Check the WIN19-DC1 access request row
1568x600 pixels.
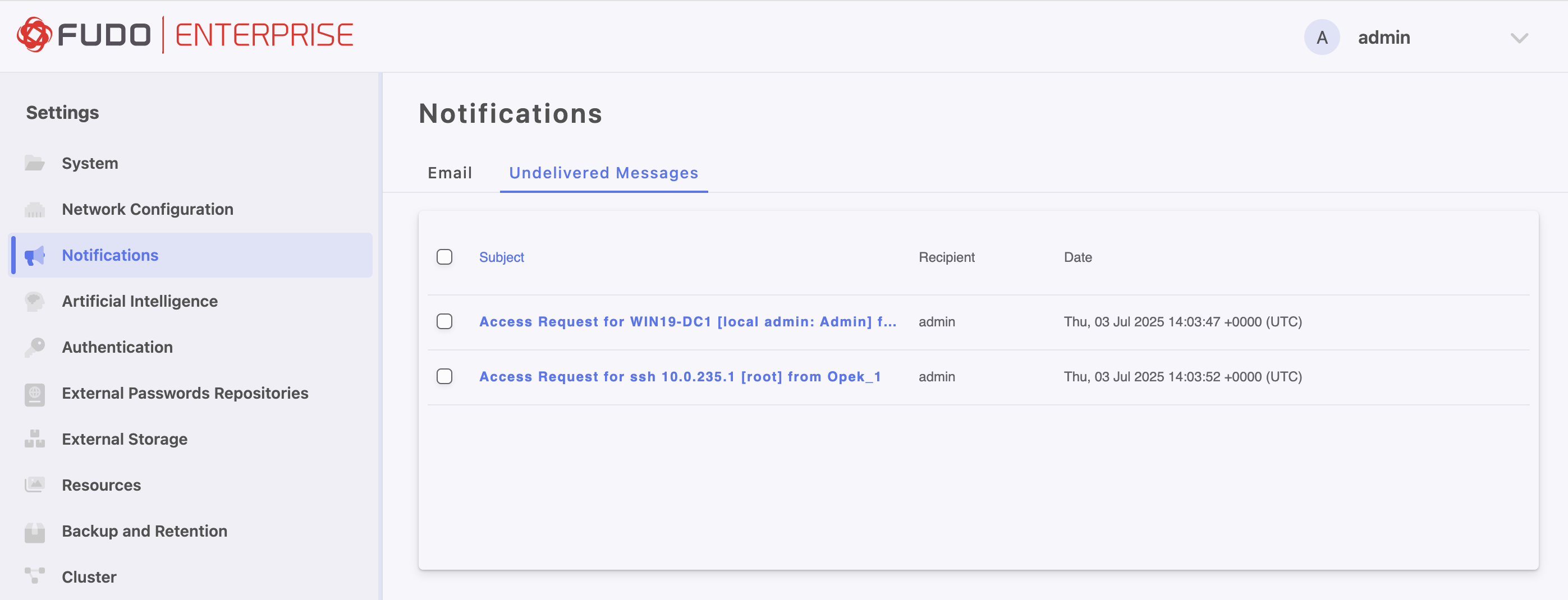(x=444, y=321)
